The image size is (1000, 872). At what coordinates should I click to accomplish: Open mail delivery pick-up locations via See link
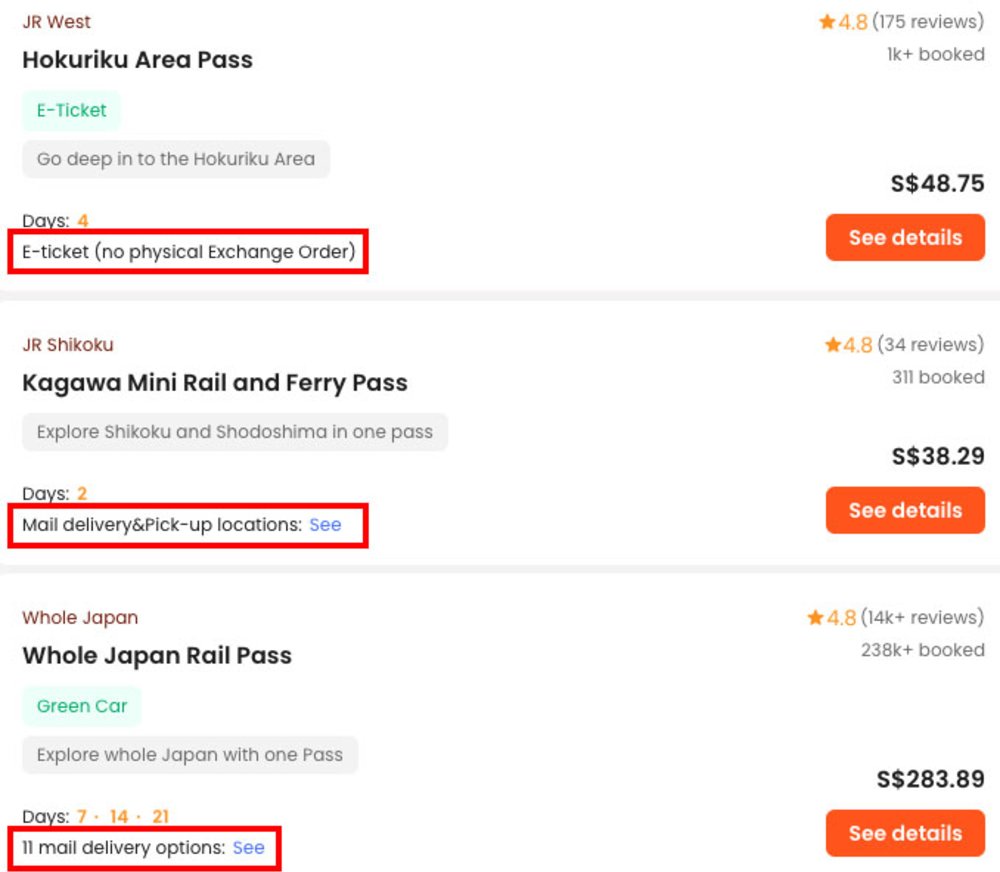tap(326, 524)
